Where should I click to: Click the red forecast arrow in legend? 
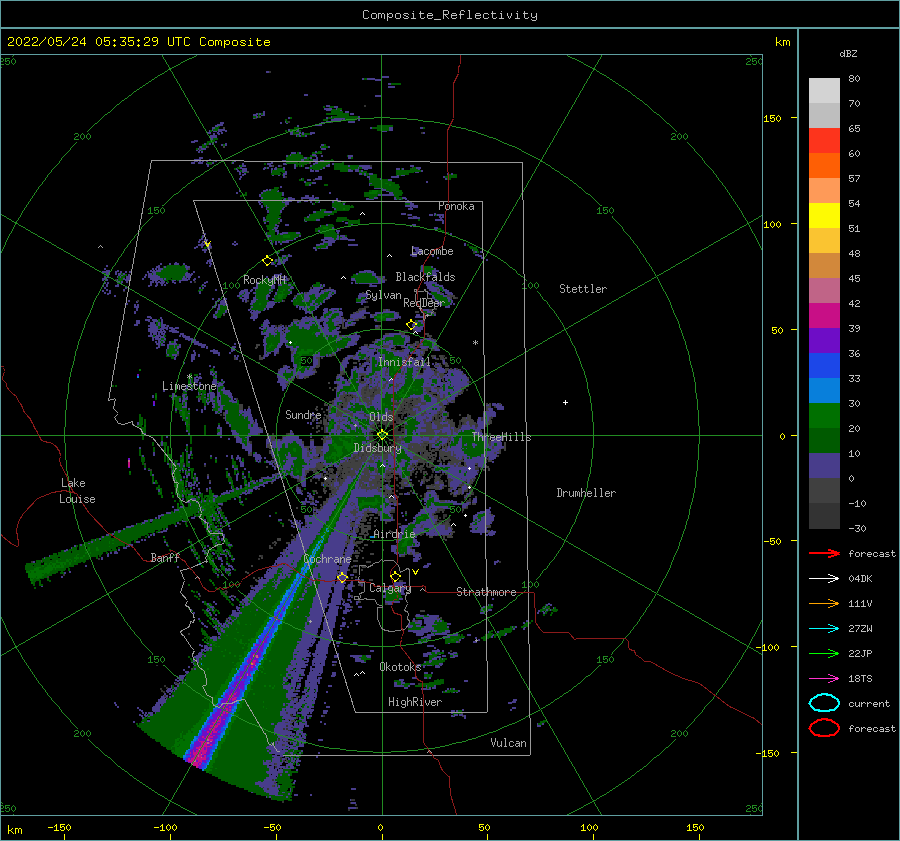tap(824, 553)
